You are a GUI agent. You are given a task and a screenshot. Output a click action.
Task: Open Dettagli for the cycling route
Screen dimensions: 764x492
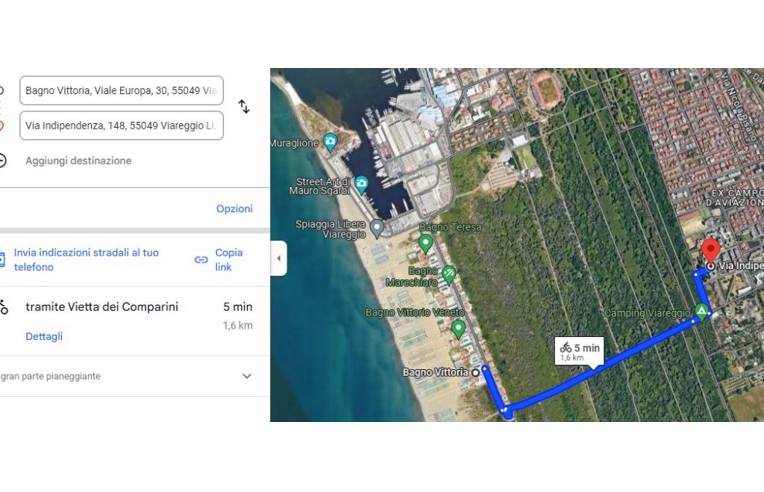[x=44, y=336]
